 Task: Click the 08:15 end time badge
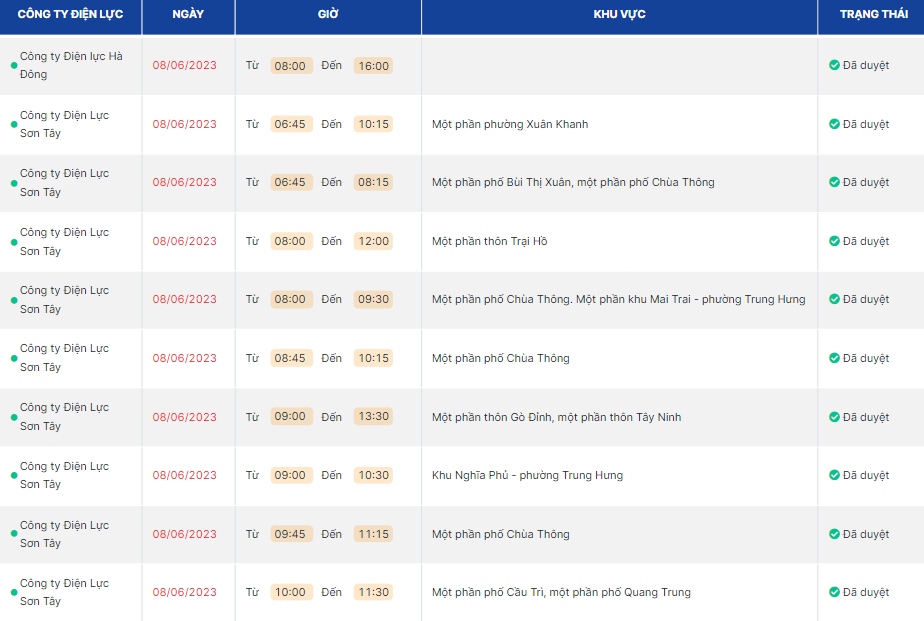pyautogui.click(x=374, y=182)
